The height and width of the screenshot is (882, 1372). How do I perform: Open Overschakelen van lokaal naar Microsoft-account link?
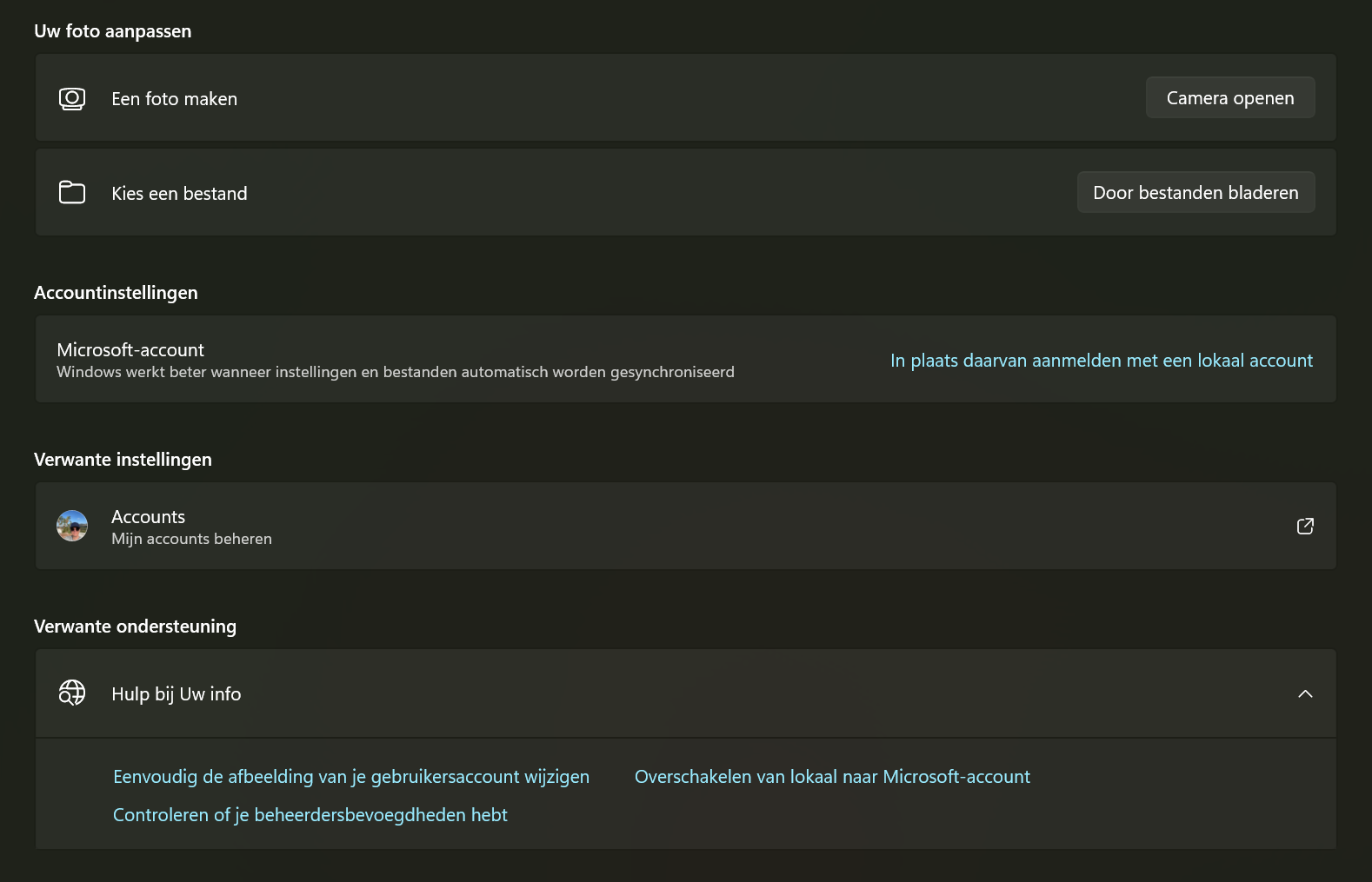coord(832,777)
